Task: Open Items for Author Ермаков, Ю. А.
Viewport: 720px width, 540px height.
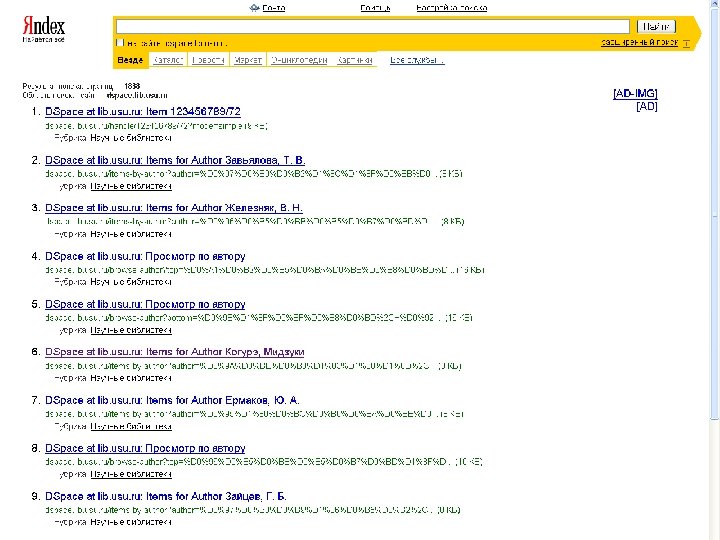Action: click(172, 400)
